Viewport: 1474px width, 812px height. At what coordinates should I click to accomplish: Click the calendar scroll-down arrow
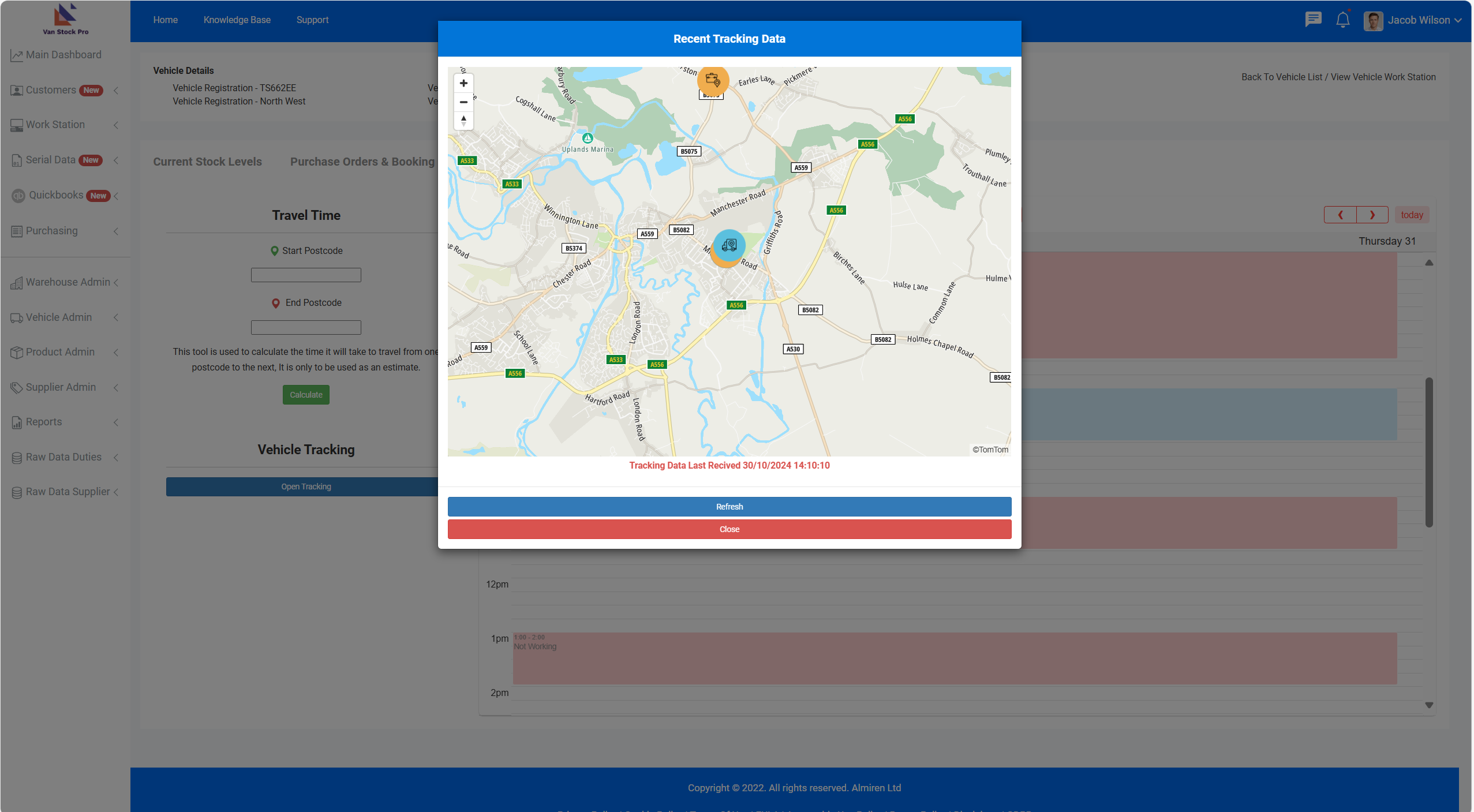[x=1429, y=705]
